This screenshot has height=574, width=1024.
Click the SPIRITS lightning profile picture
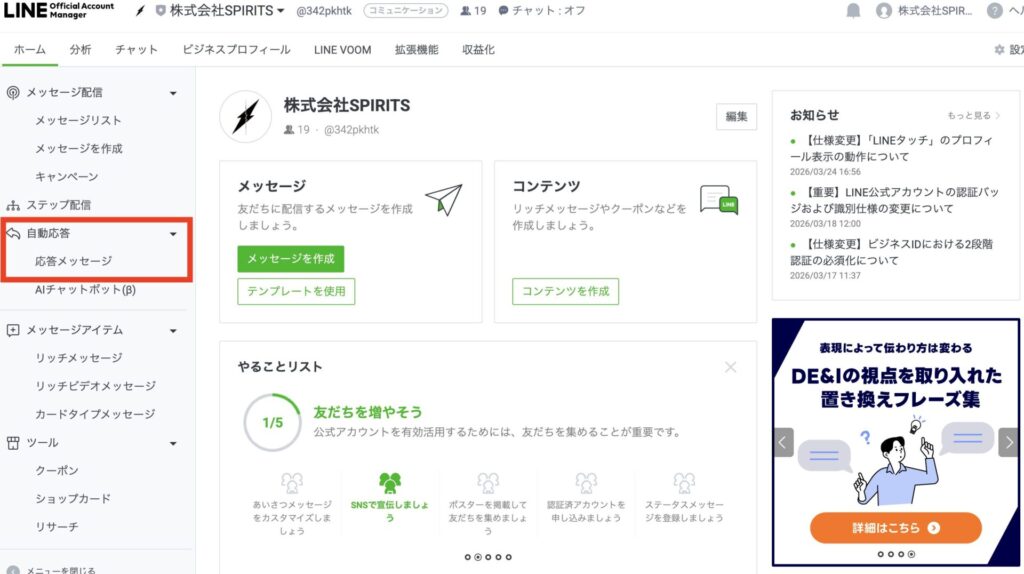pyautogui.click(x=246, y=117)
